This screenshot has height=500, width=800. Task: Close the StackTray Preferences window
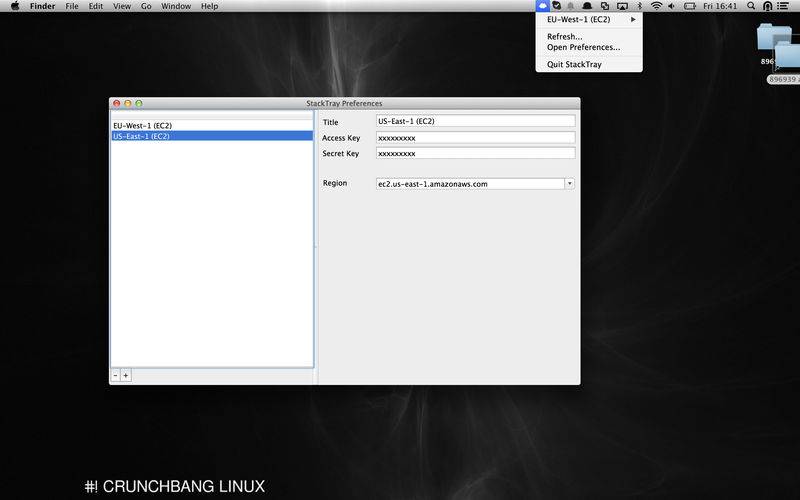pos(116,103)
